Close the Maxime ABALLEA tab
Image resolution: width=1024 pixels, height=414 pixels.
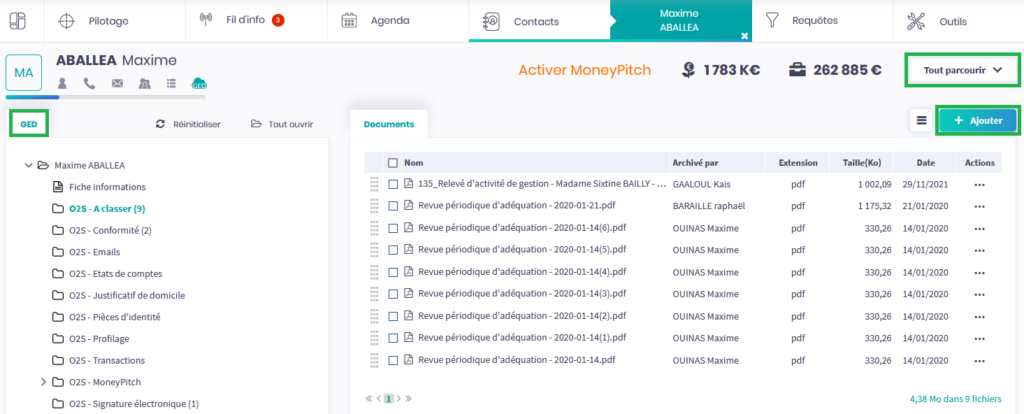[744, 35]
